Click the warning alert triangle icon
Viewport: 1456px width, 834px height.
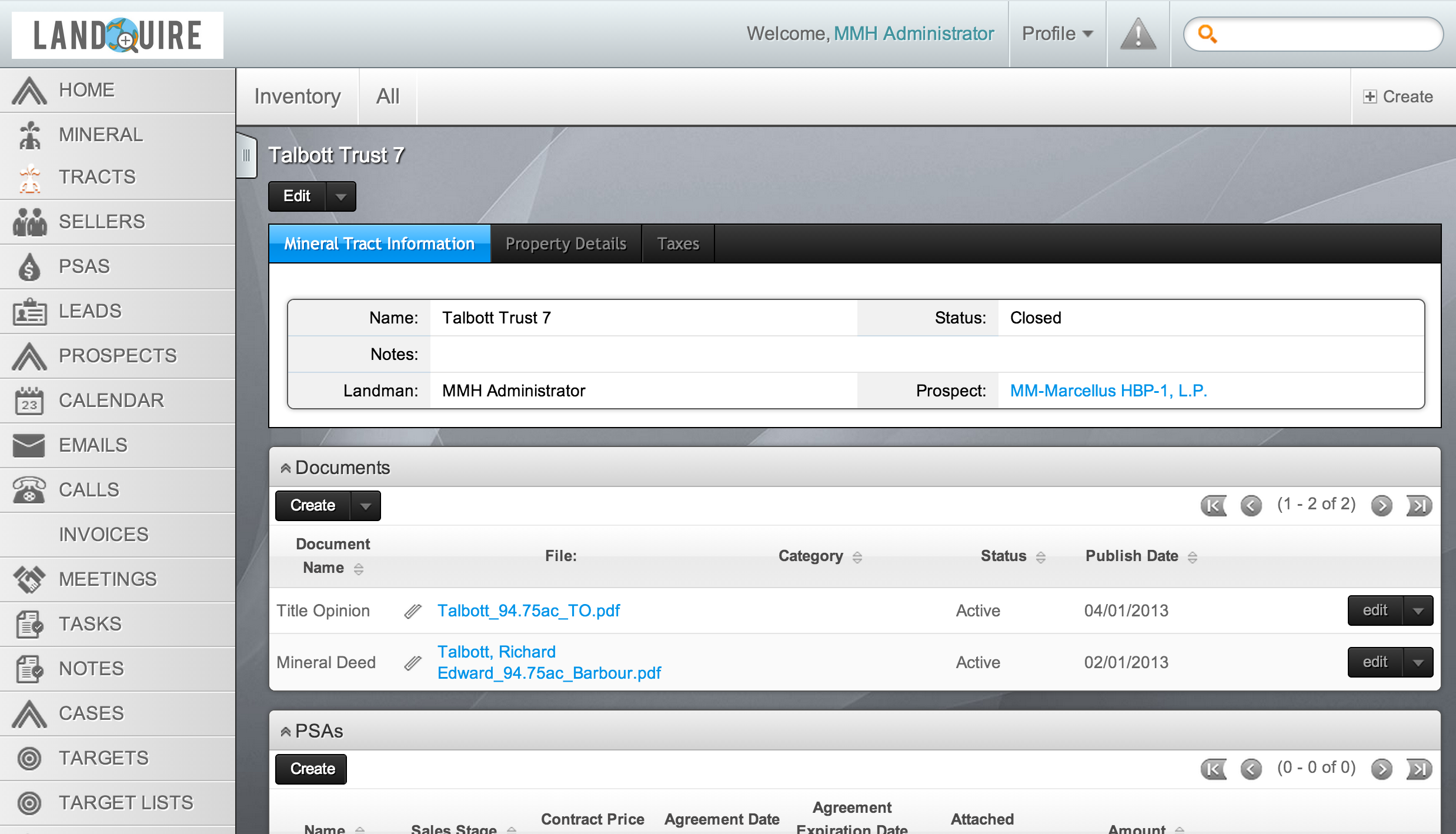pos(1138,34)
